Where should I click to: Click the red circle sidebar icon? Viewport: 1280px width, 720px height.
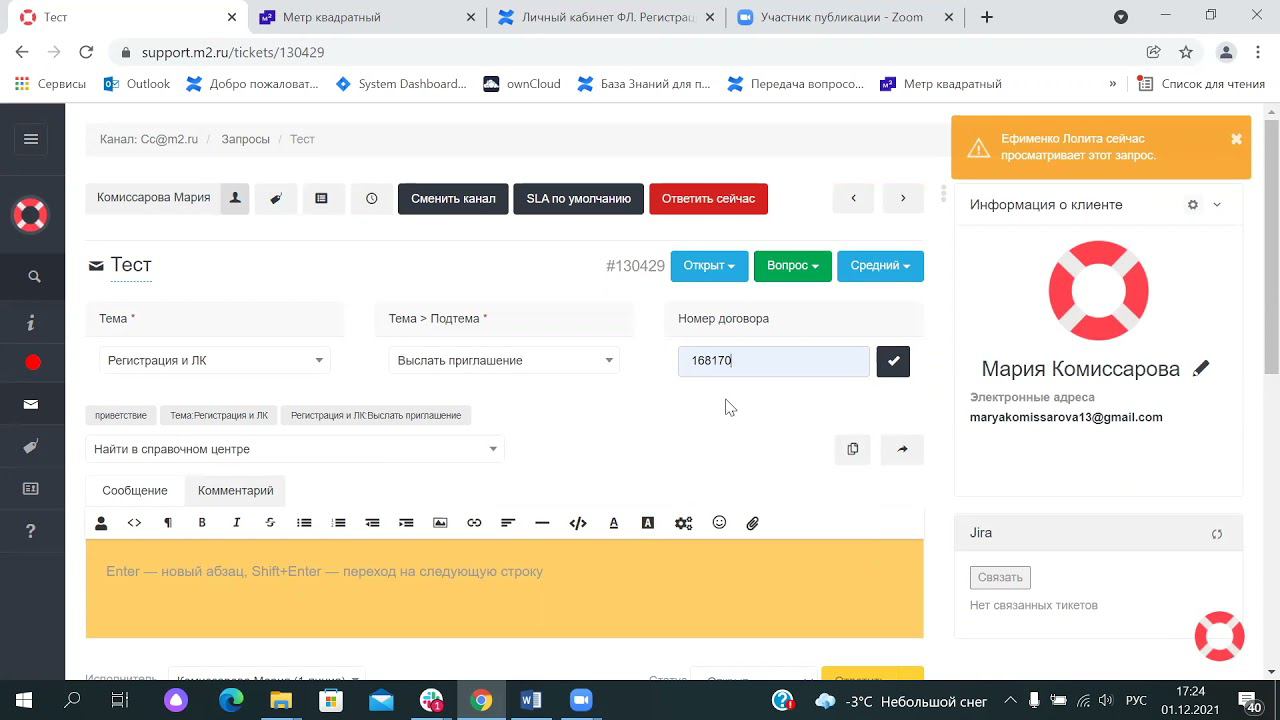point(33,363)
